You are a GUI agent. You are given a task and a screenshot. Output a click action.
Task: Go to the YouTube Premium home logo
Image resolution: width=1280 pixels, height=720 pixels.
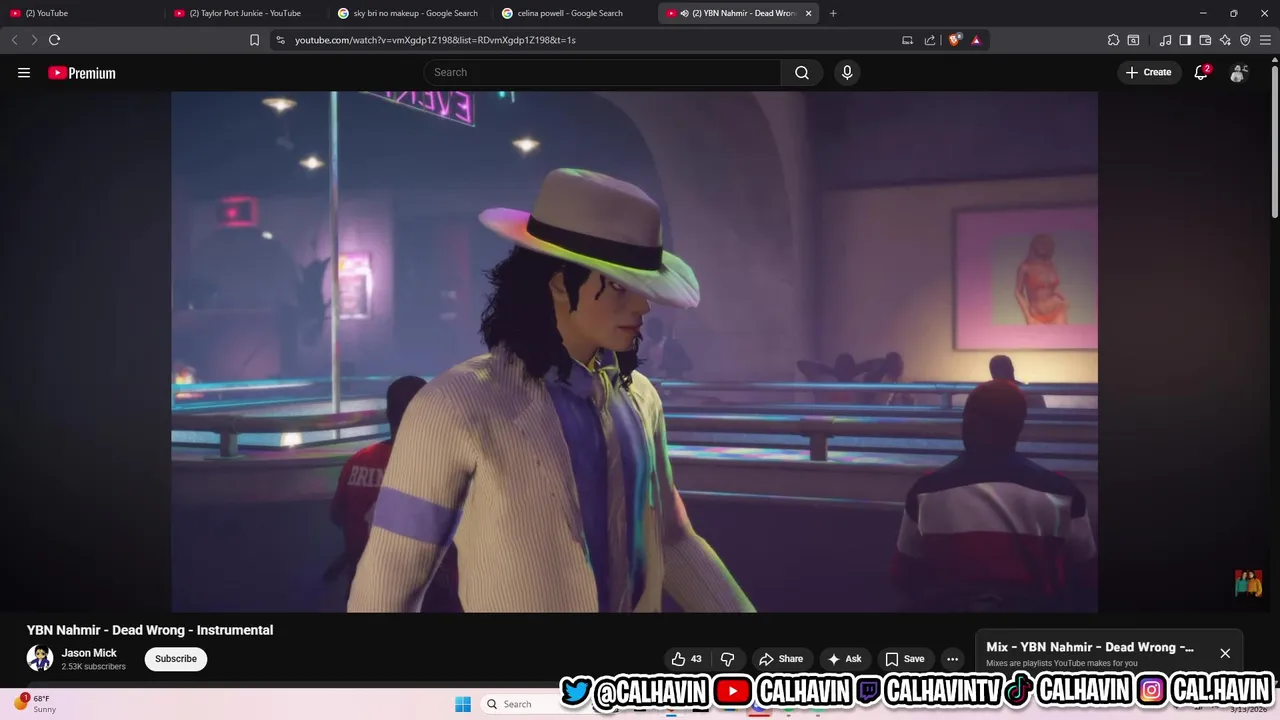pyautogui.click(x=82, y=73)
